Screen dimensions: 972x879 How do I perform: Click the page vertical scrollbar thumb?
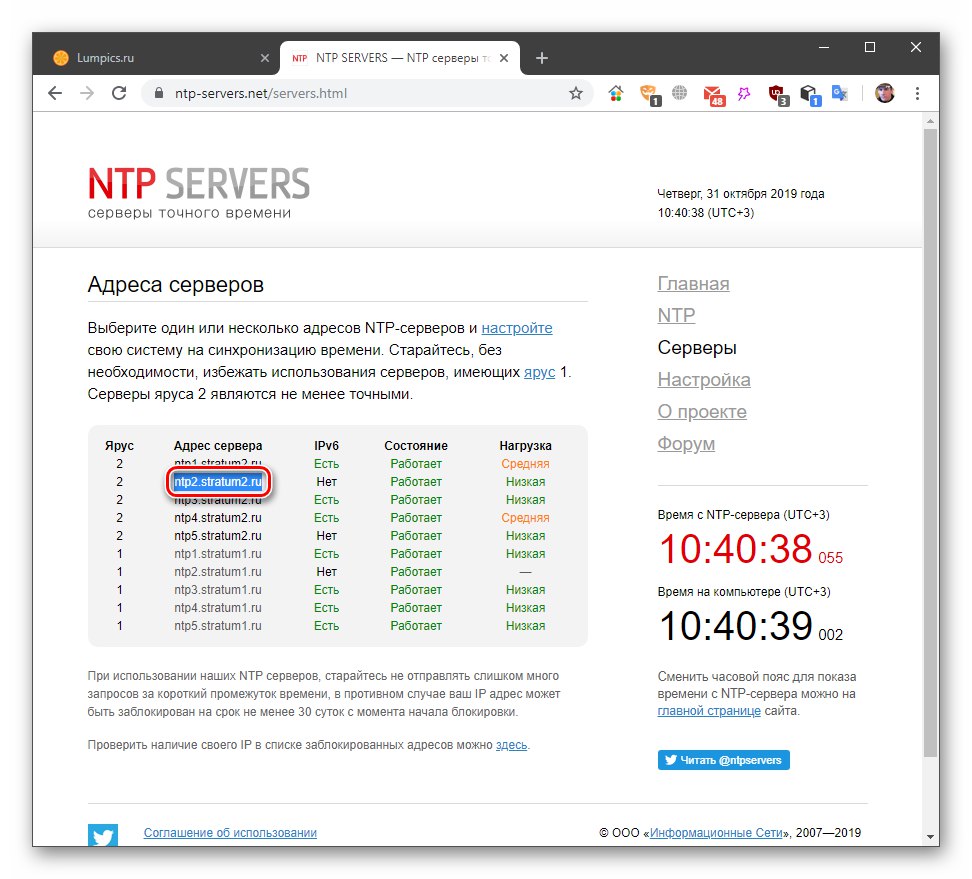tap(930, 443)
